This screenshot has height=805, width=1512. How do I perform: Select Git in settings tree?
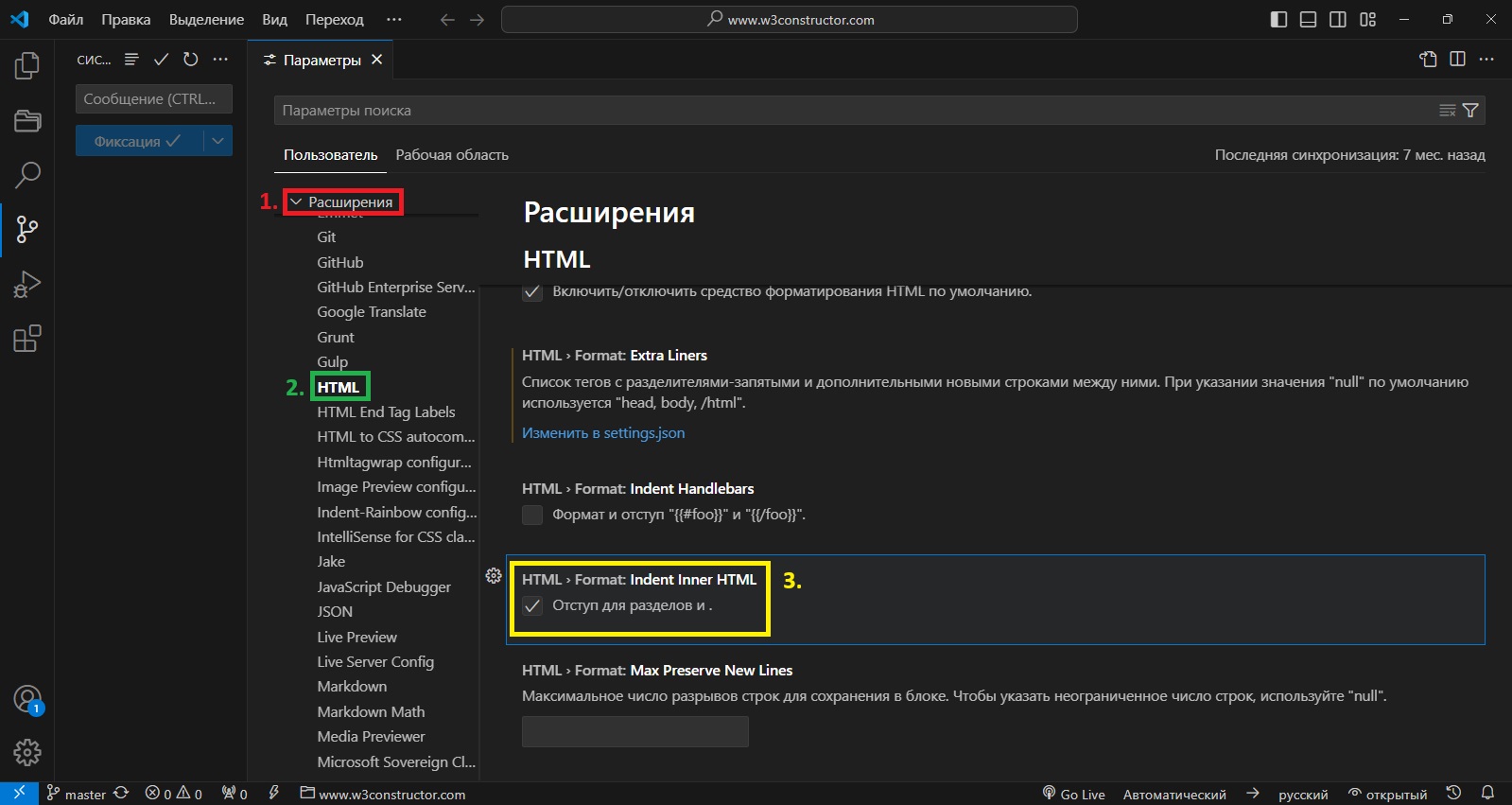326,237
